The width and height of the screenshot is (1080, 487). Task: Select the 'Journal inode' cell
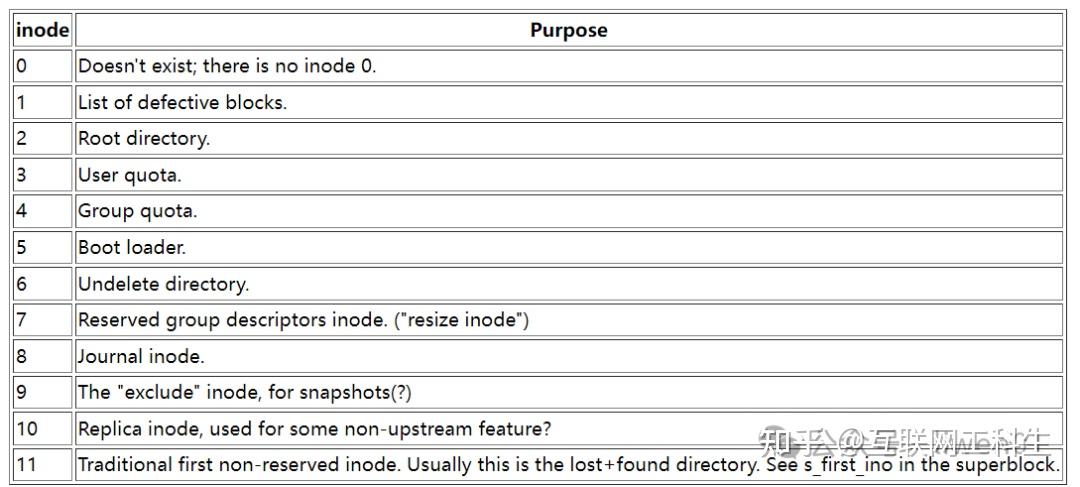568,356
